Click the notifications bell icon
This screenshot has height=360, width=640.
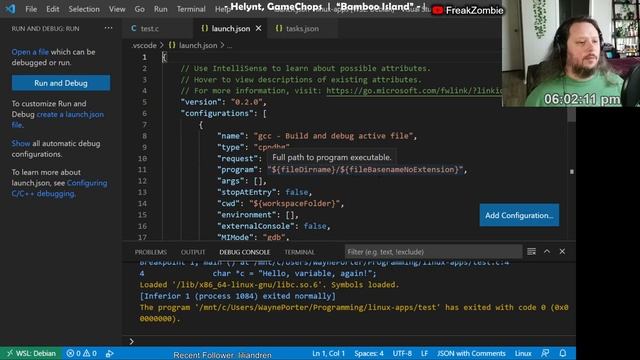point(563,353)
